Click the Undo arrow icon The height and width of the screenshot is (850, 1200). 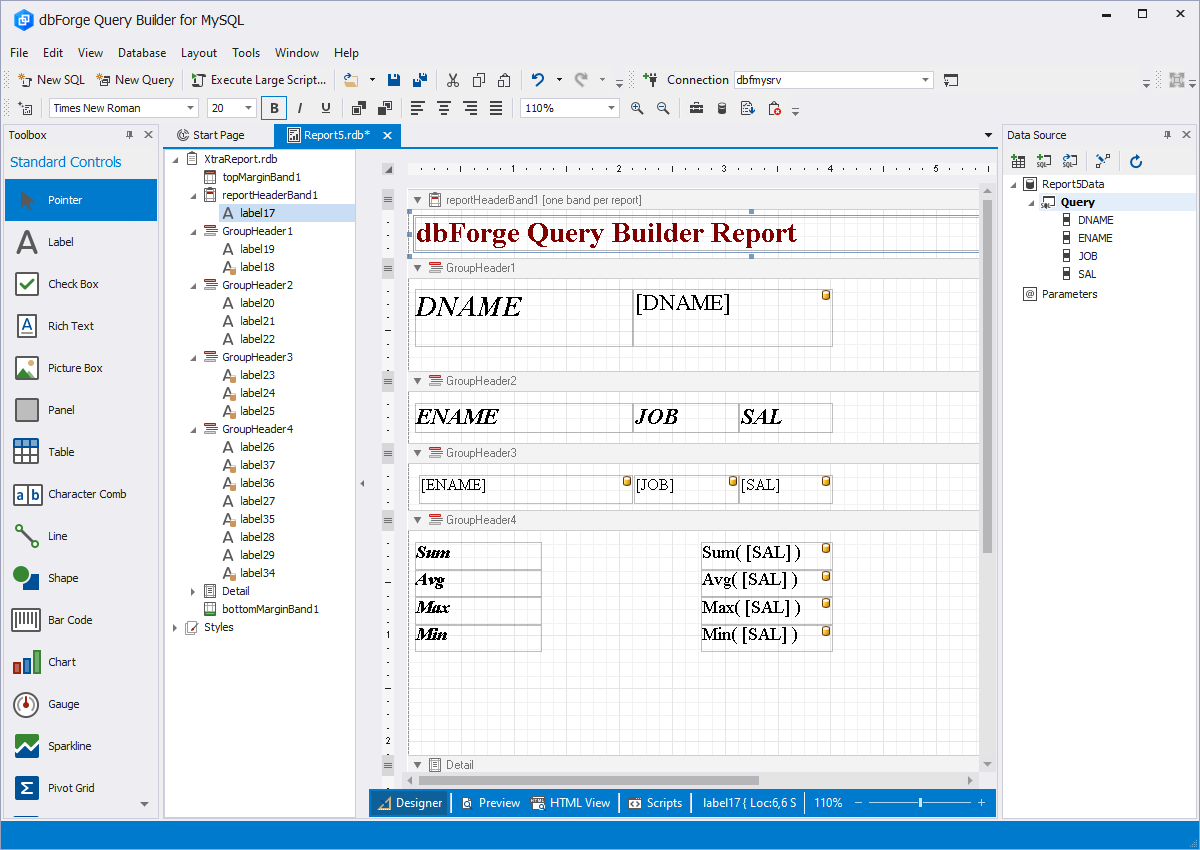538,80
